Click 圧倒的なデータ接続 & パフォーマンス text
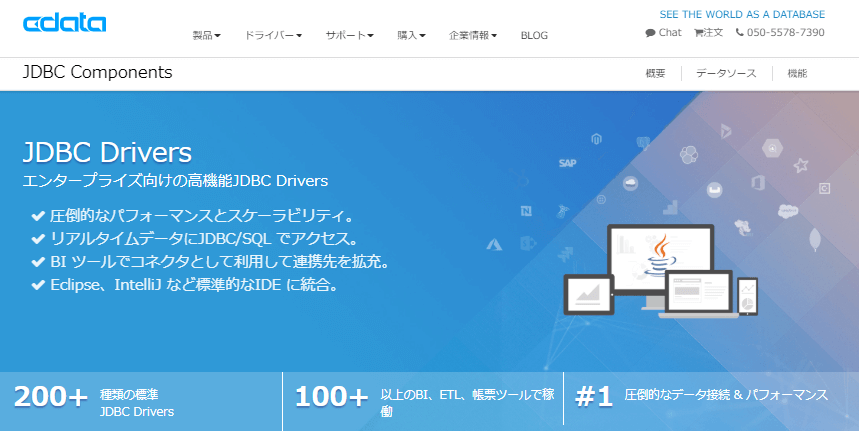The height and width of the screenshot is (431, 859). pos(726,395)
